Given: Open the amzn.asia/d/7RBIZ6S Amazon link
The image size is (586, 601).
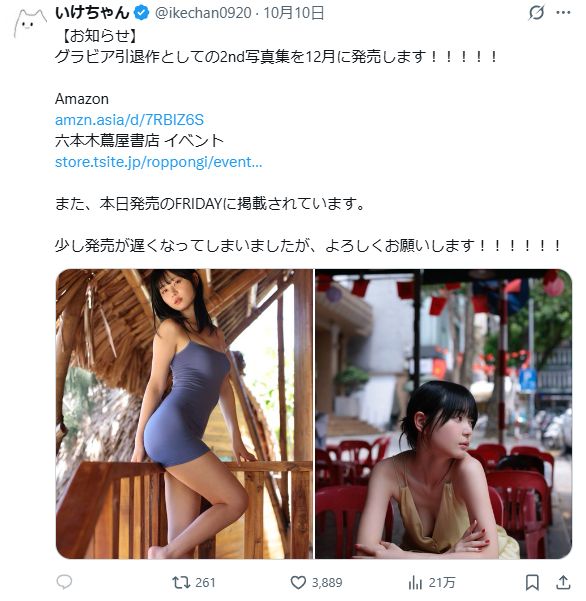Looking at the screenshot, I should 129,120.
